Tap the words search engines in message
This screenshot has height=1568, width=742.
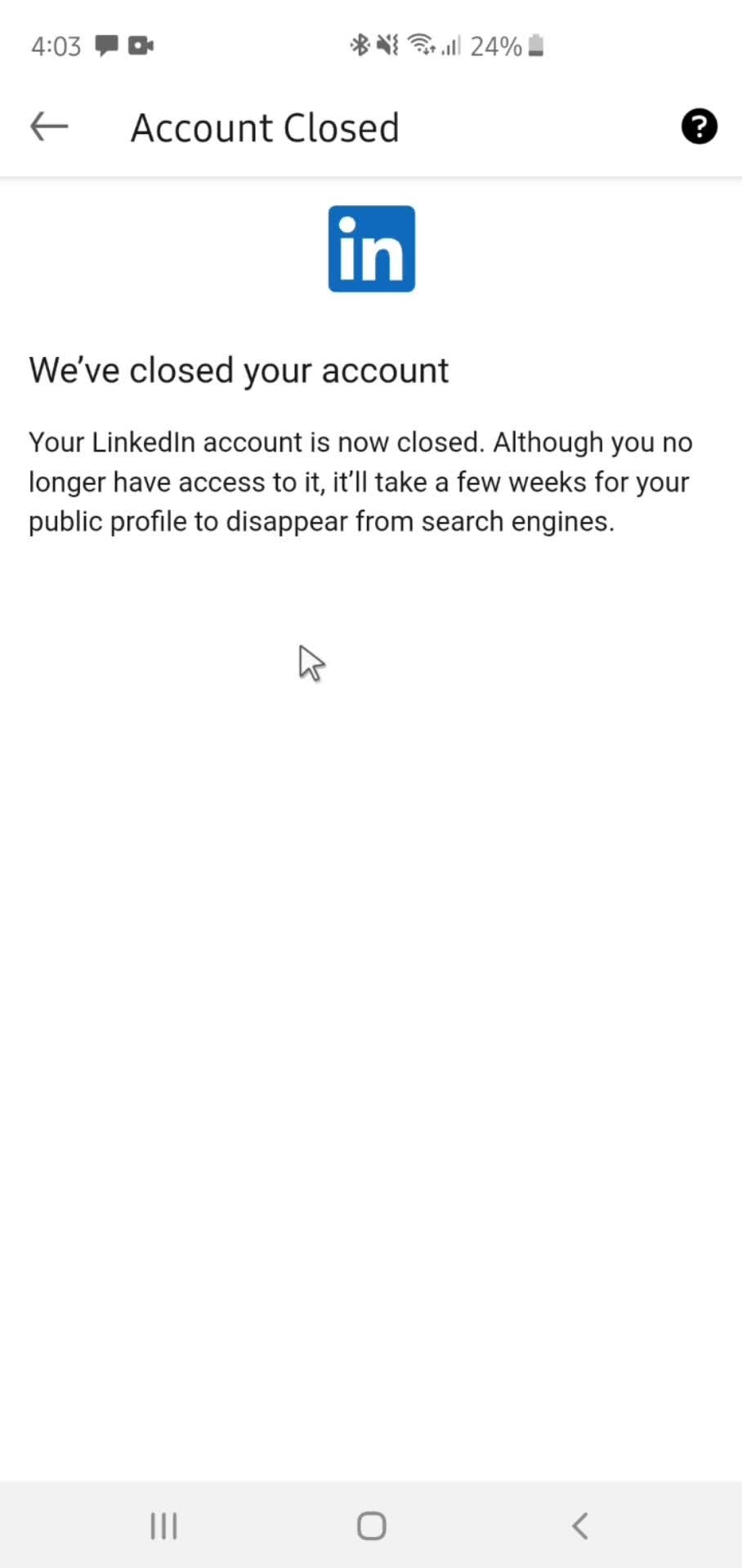coord(517,522)
